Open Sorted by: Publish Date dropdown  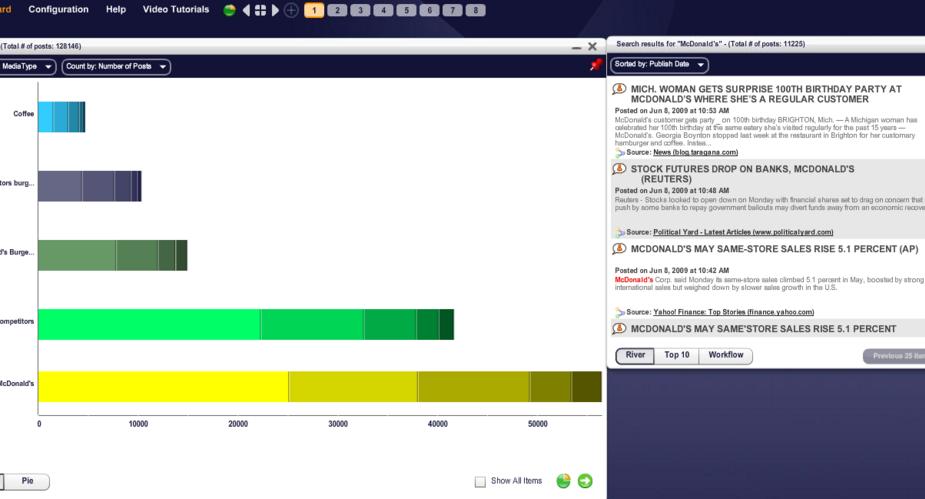click(x=660, y=64)
